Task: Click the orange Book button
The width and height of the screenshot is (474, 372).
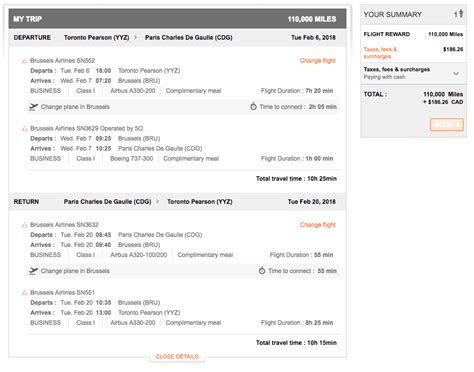Action: 447,125
